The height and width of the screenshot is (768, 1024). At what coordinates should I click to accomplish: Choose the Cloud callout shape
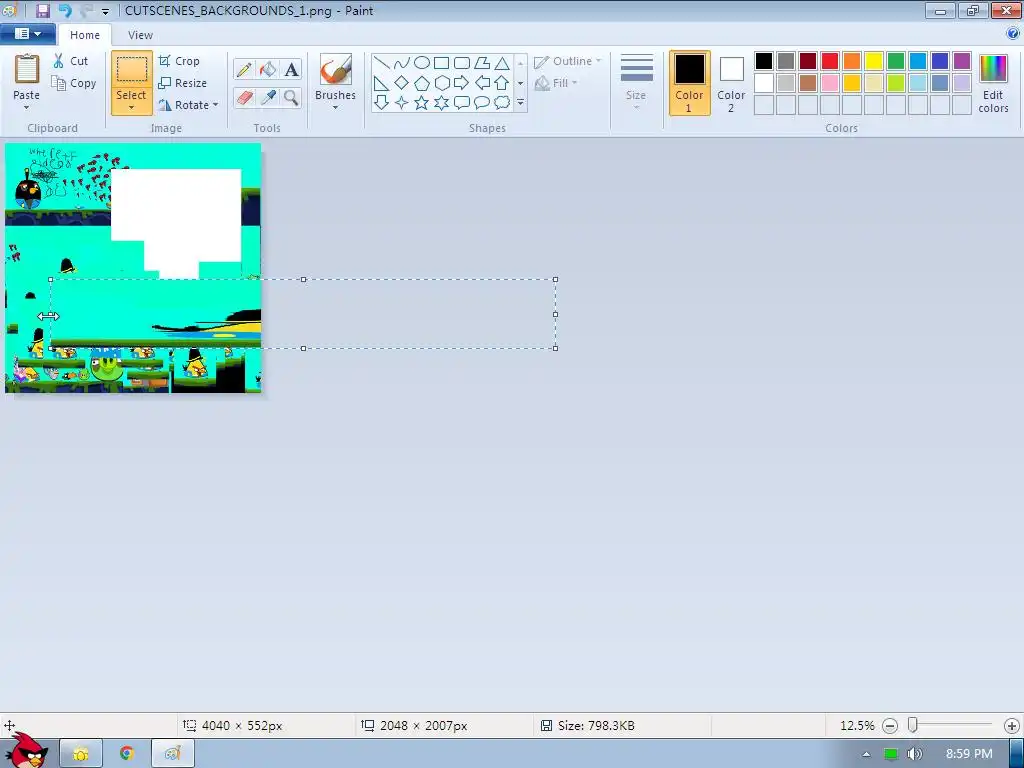[502, 103]
